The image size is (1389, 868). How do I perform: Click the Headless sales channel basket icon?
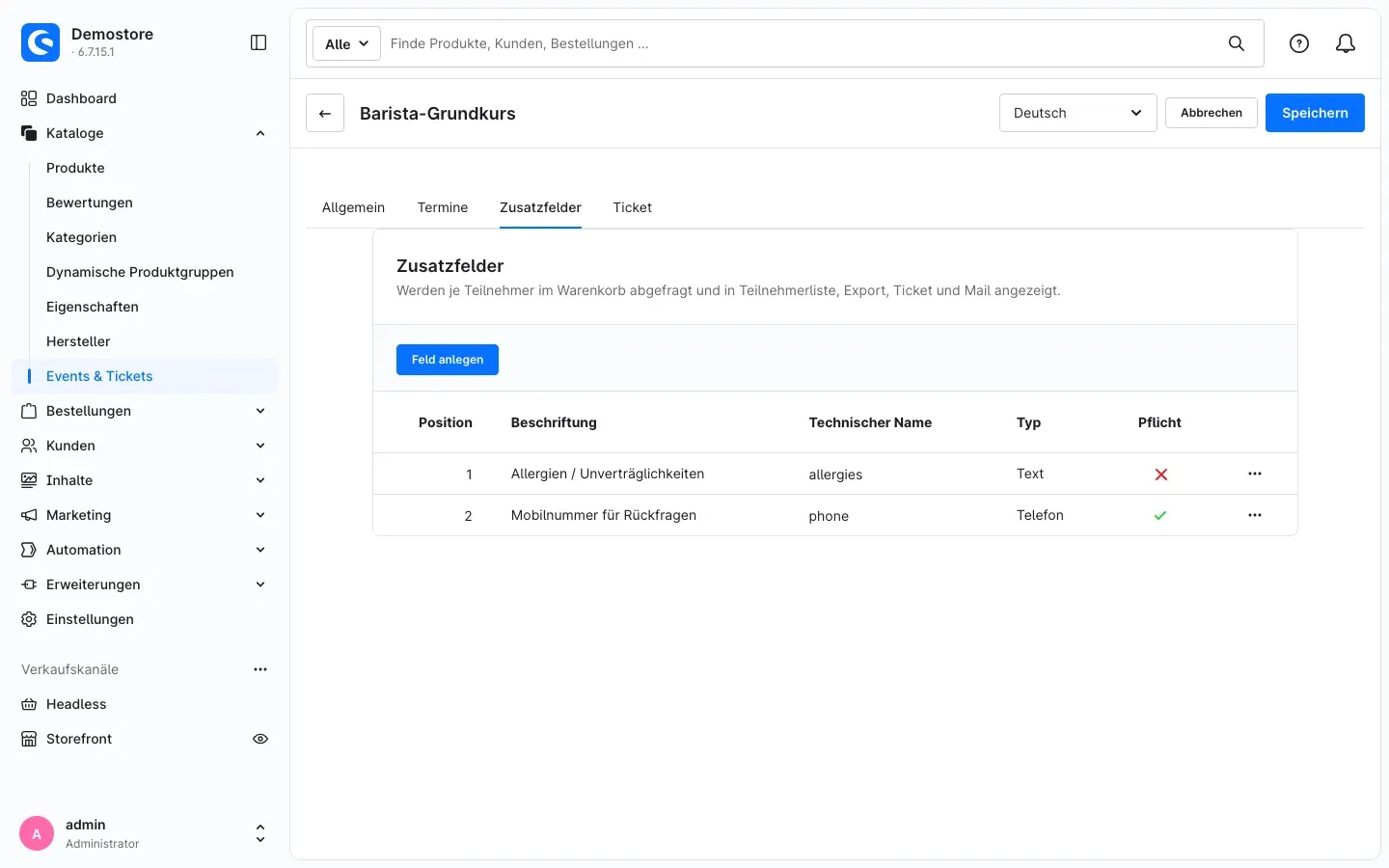point(29,704)
